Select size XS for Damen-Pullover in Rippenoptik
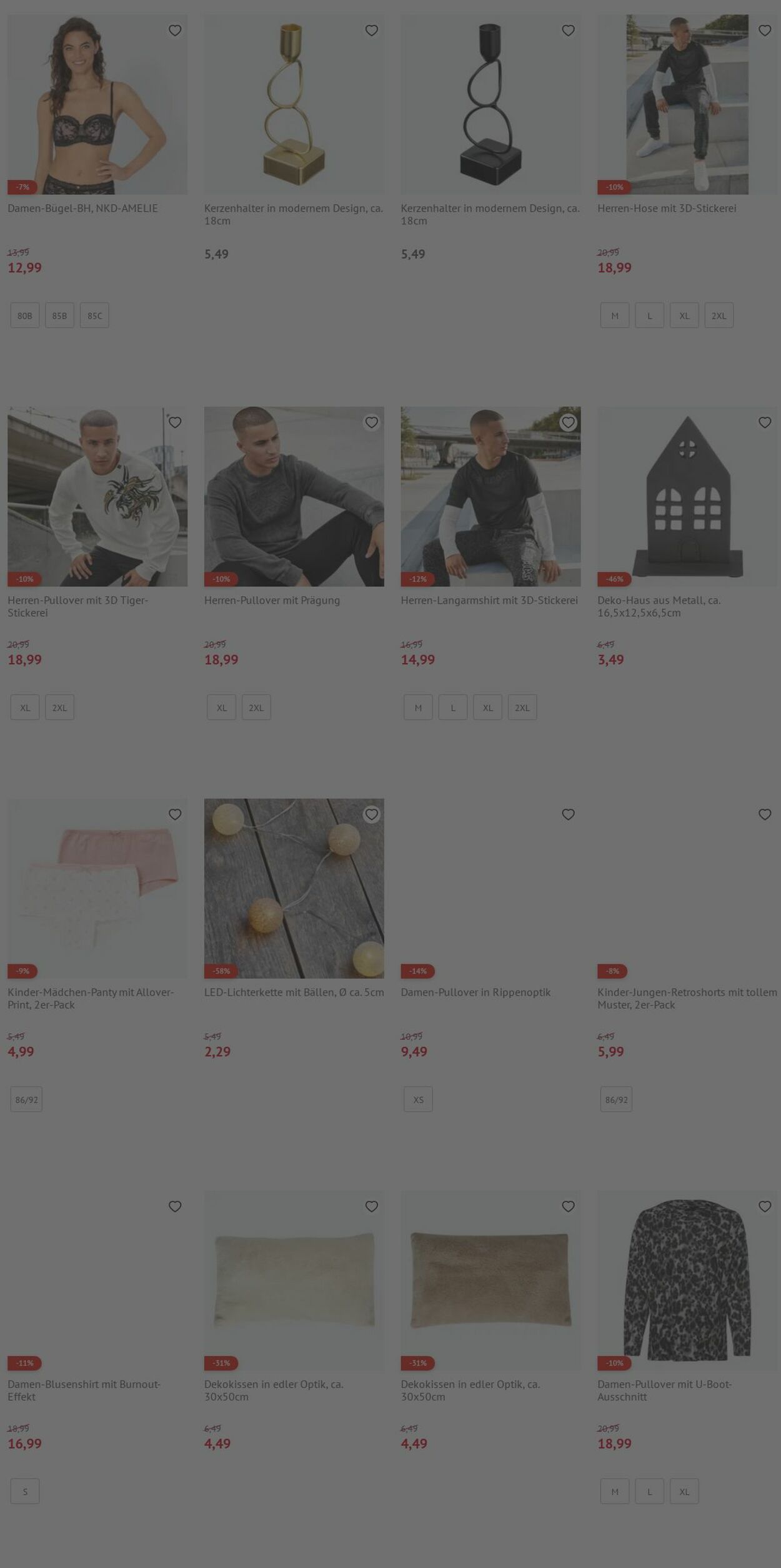Viewport: 781px width, 1568px height. (418, 1099)
